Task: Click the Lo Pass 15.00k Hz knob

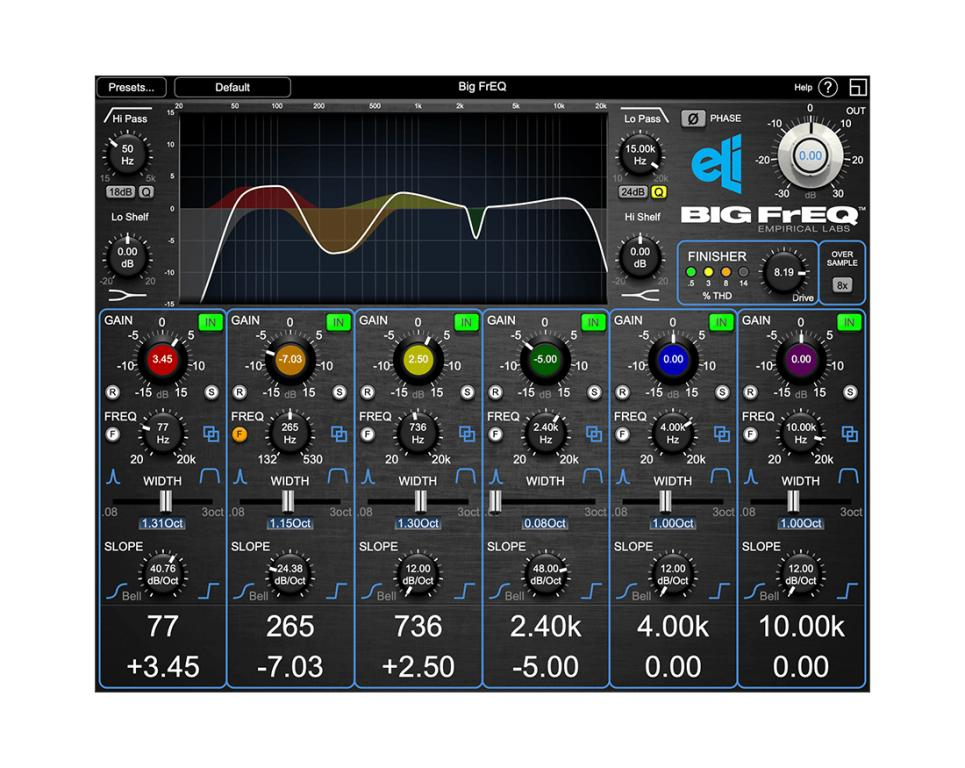Action: click(x=640, y=154)
